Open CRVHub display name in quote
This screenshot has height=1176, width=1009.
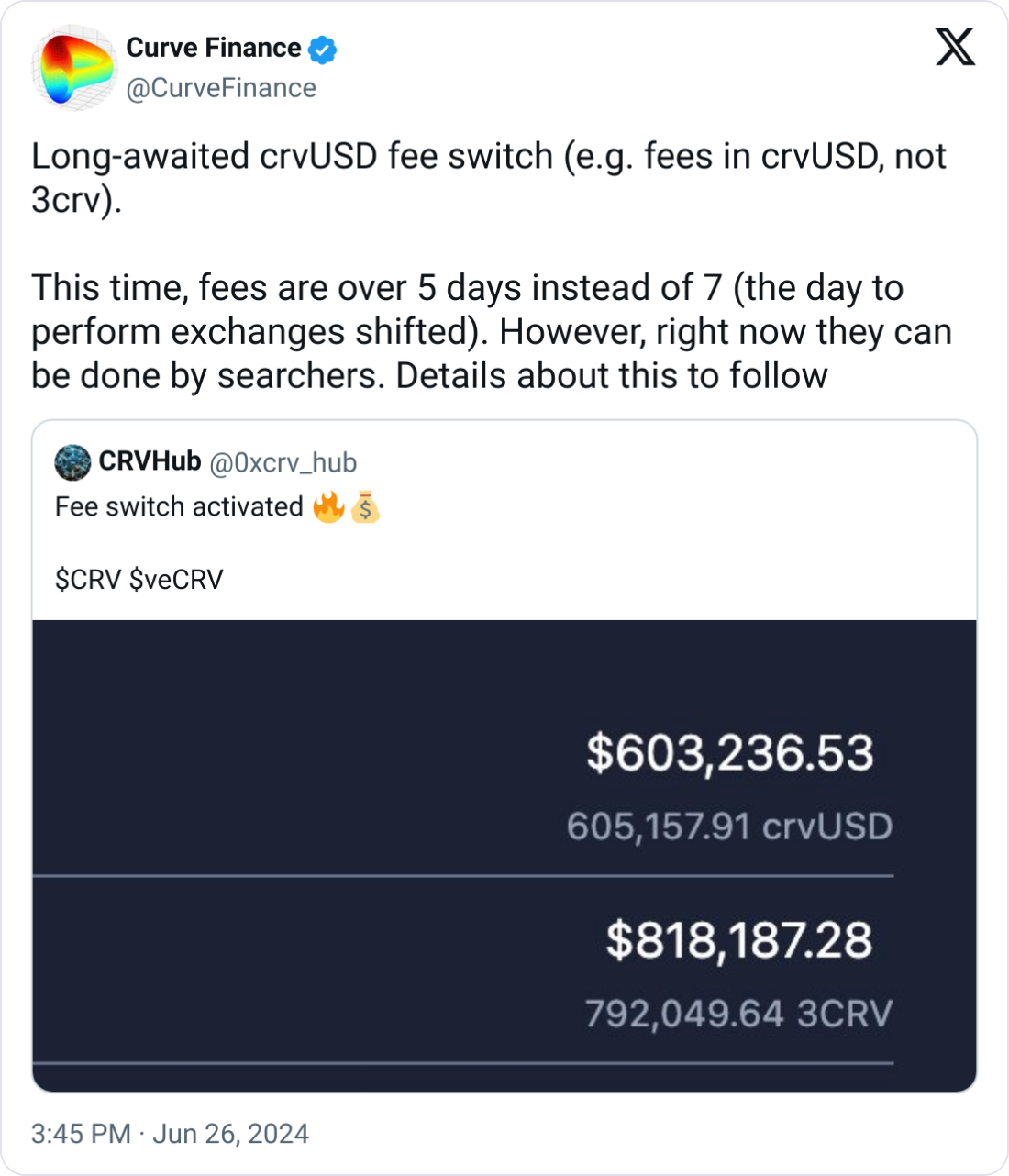(150, 461)
